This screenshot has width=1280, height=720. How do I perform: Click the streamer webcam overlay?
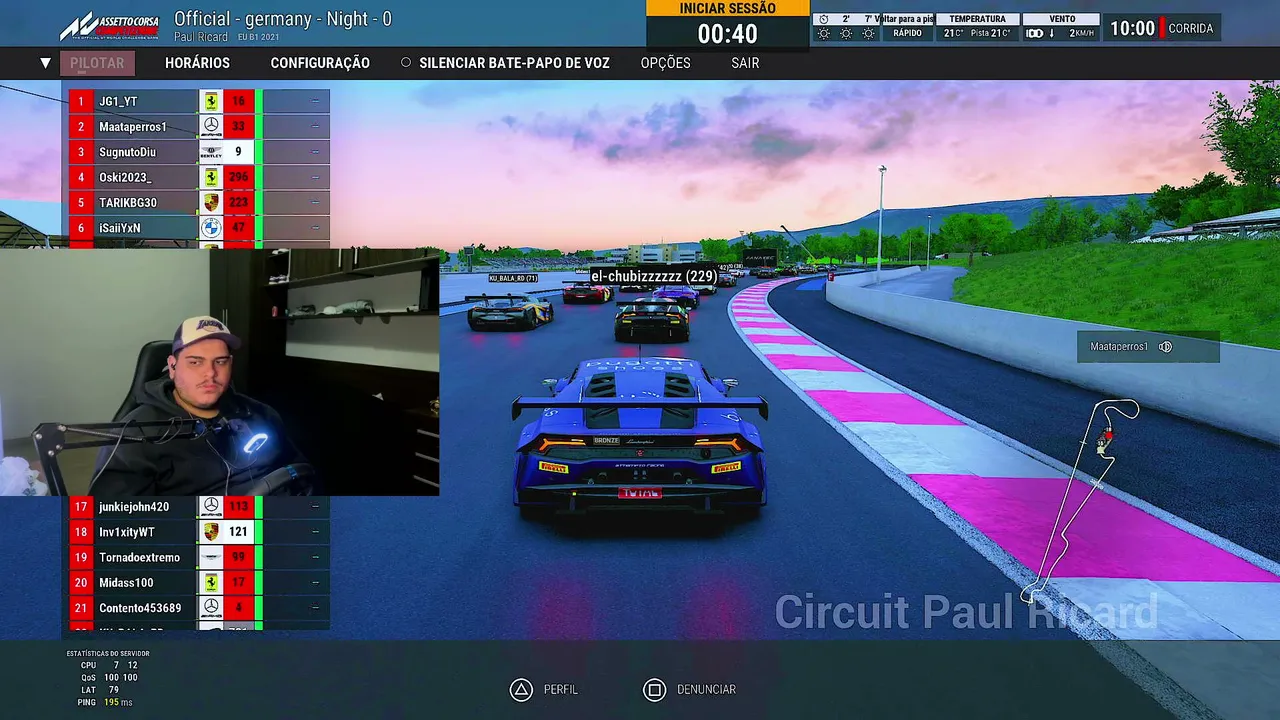(219, 372)
